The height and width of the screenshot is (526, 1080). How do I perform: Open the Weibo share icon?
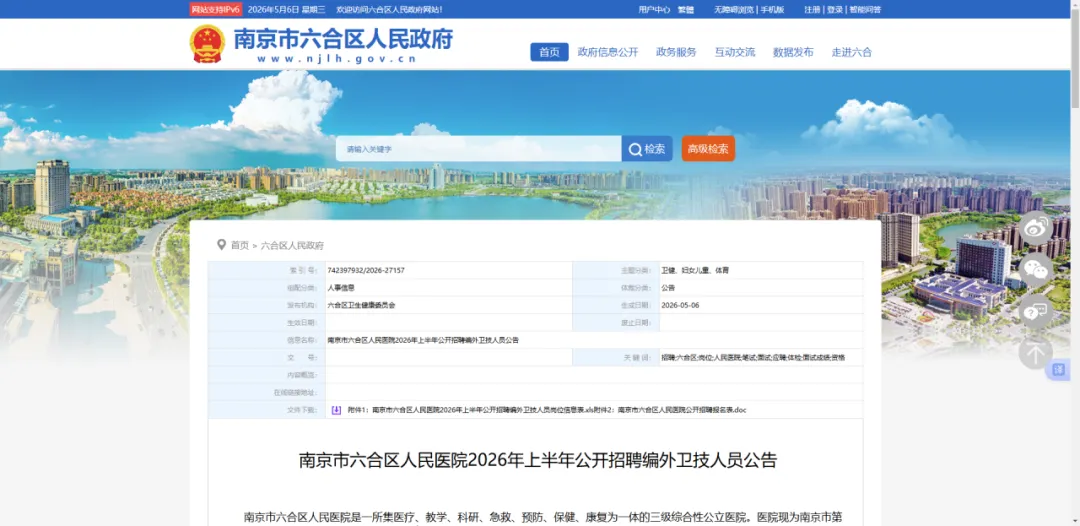click(x=1035, y=229)
